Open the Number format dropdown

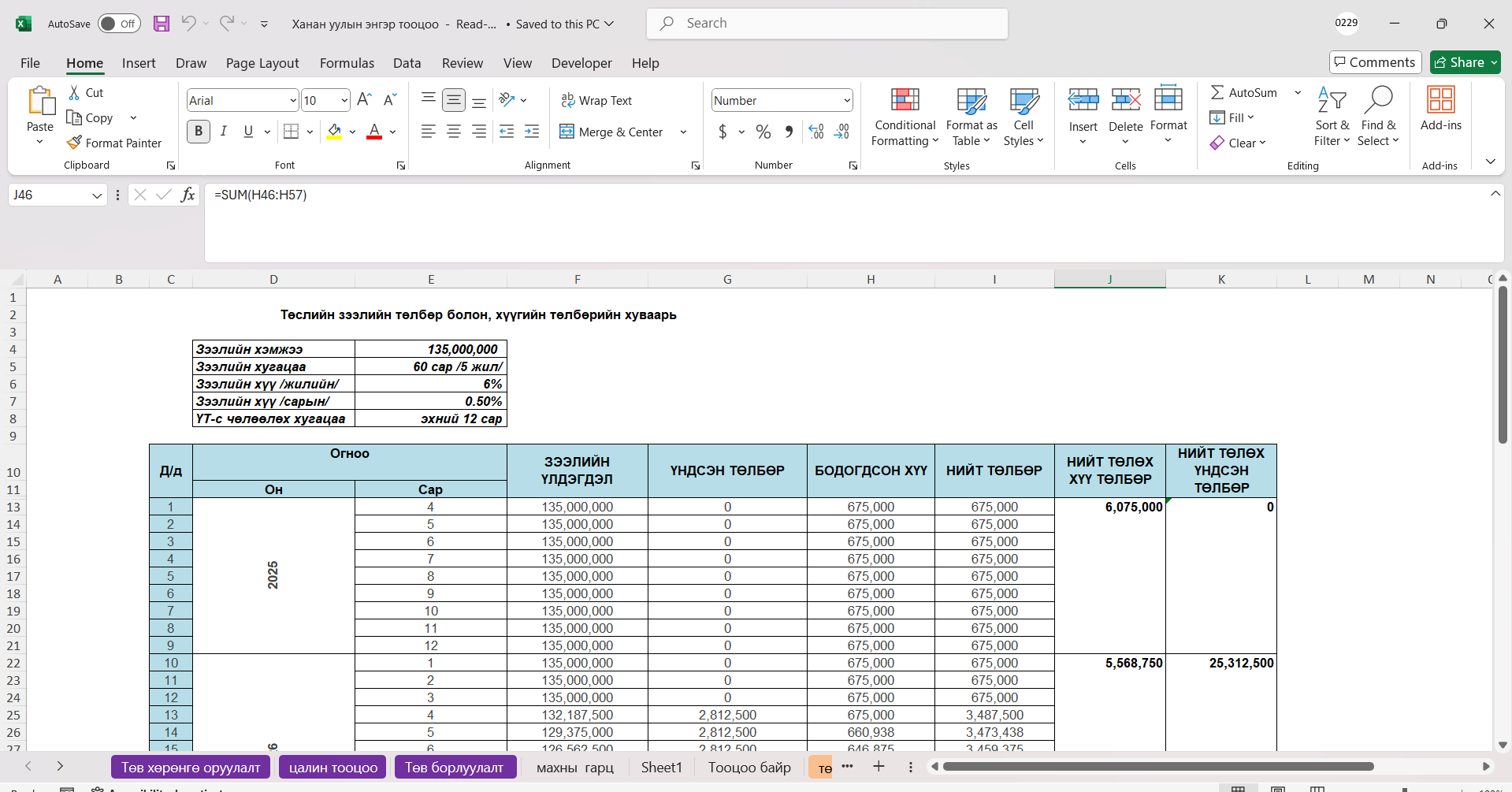[847, 100]
